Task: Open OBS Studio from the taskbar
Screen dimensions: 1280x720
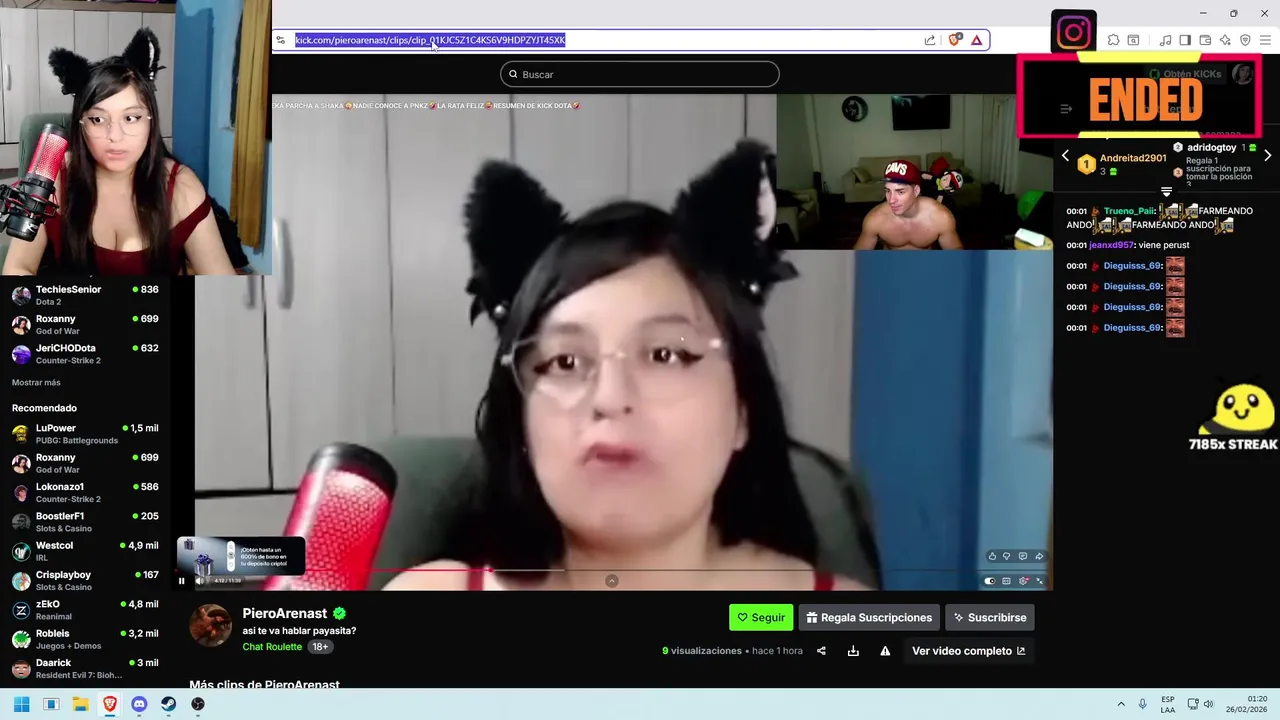Action: click(x=198, y=704)
